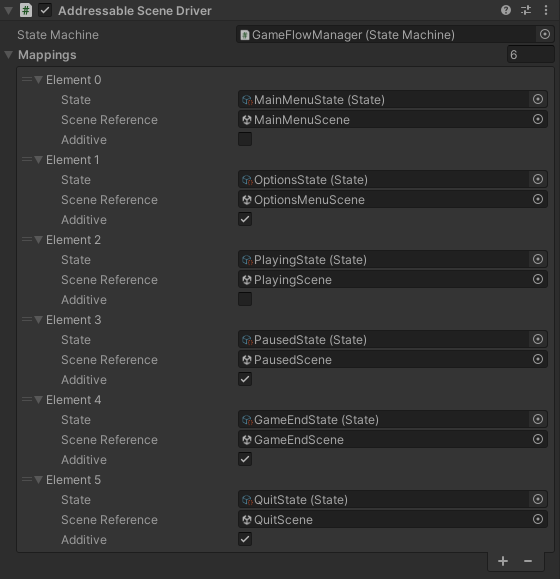Disable the Addressable Scene Driver component checkbox
This screenshot has height=579, width=560.
[x=45, y=10]
